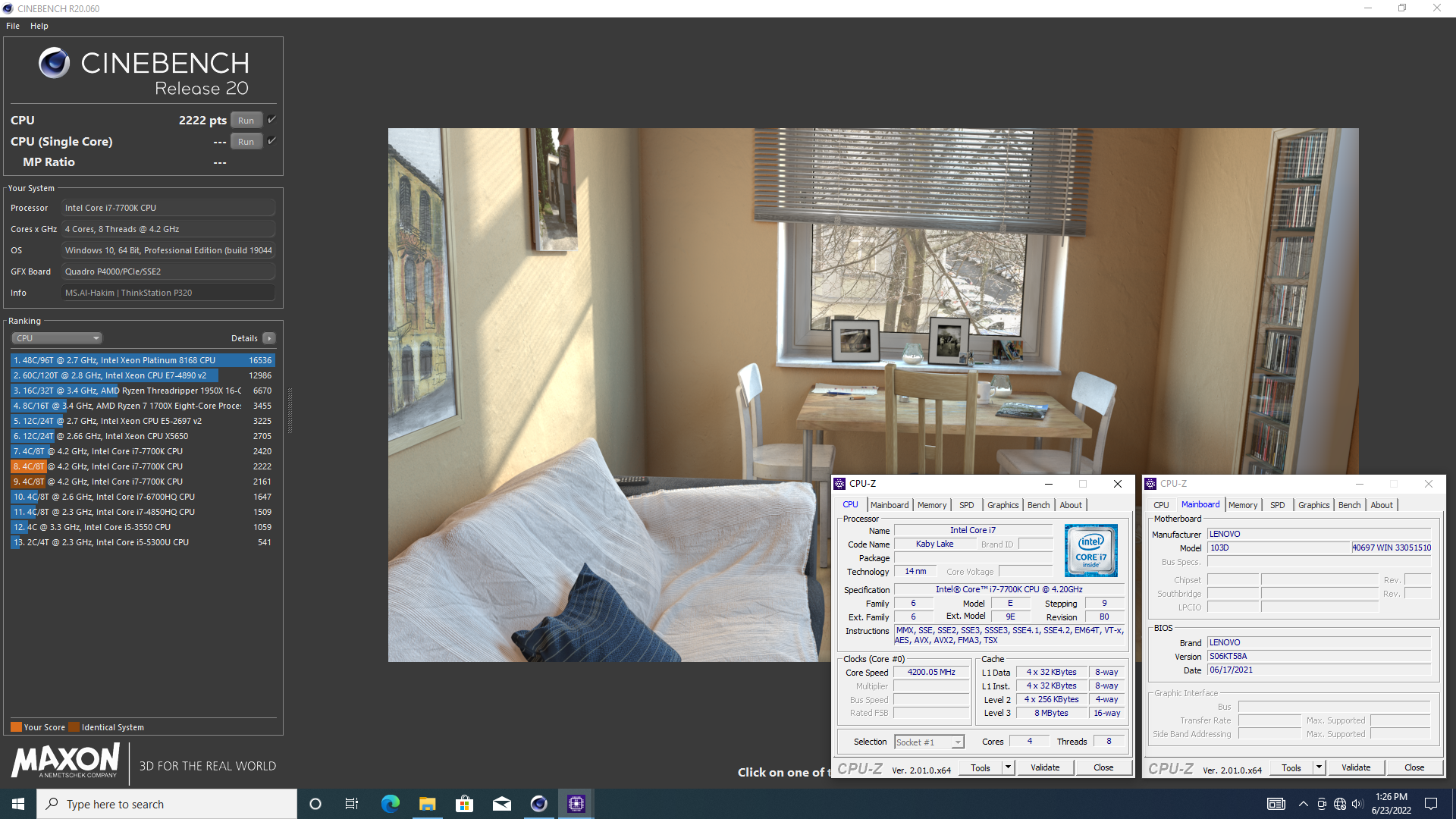This screenshot has height=819, width=1456.
Task: Open the File menu
Action: (x=13, y=26)
